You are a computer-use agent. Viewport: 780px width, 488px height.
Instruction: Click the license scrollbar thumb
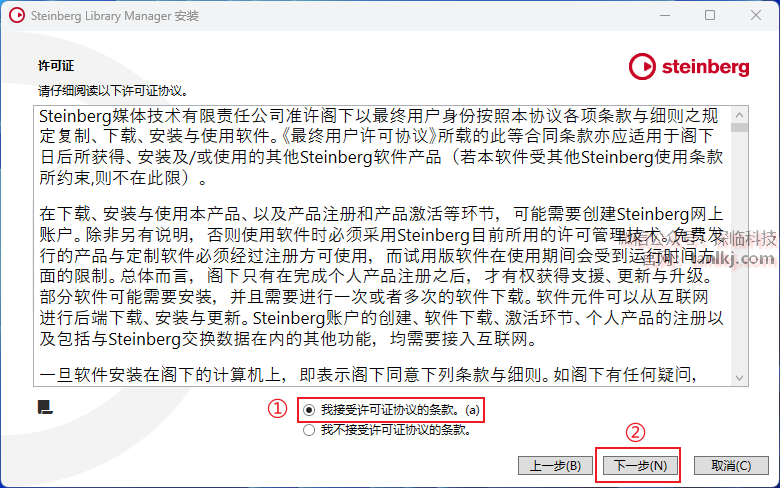pos(739,127)
